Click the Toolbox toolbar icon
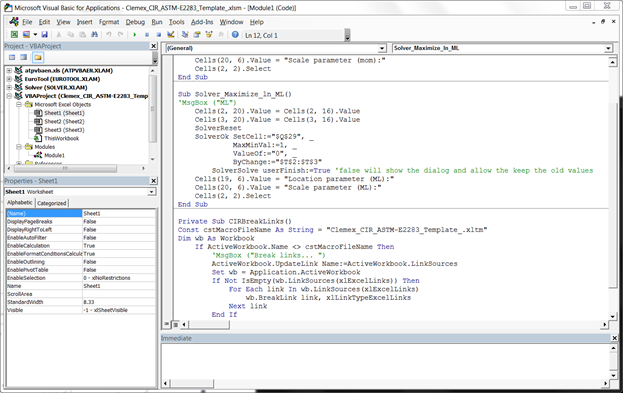This screenshot has height=393, width=623. click(221, 35)
